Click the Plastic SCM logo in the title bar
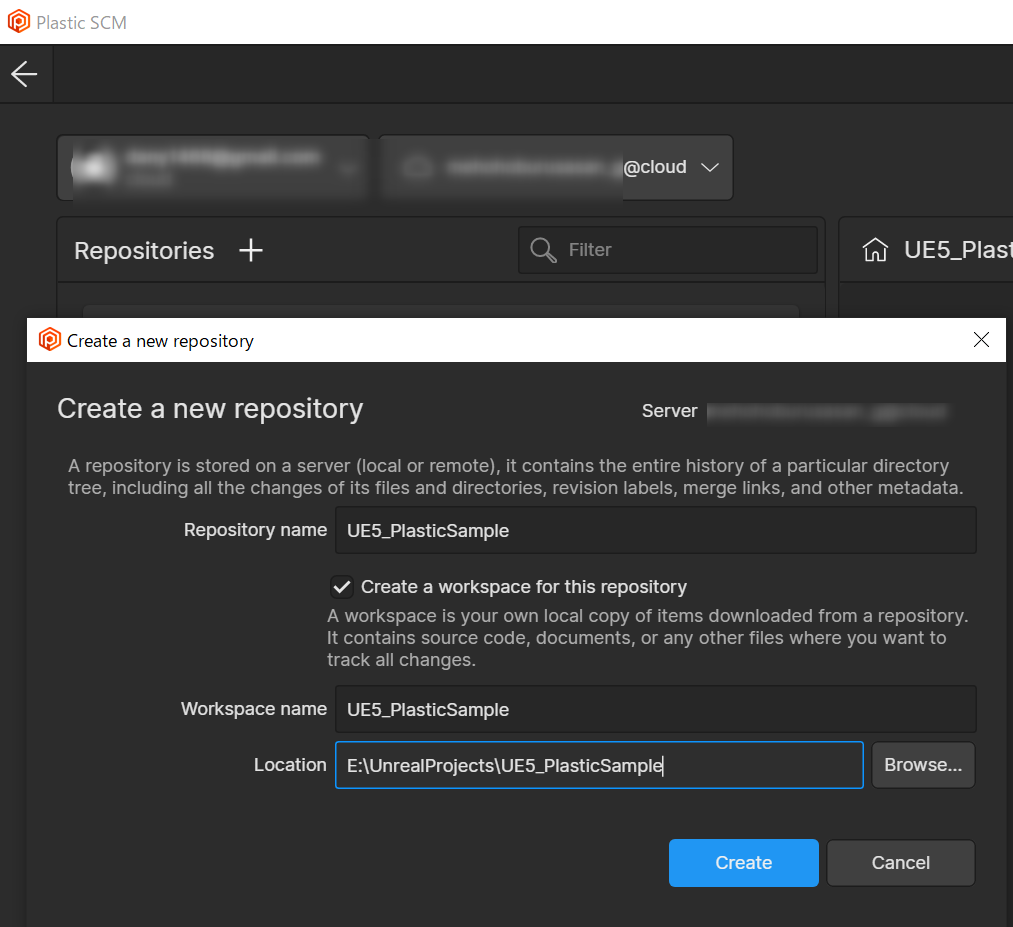The image size is (1013, 927). (19, 21)
